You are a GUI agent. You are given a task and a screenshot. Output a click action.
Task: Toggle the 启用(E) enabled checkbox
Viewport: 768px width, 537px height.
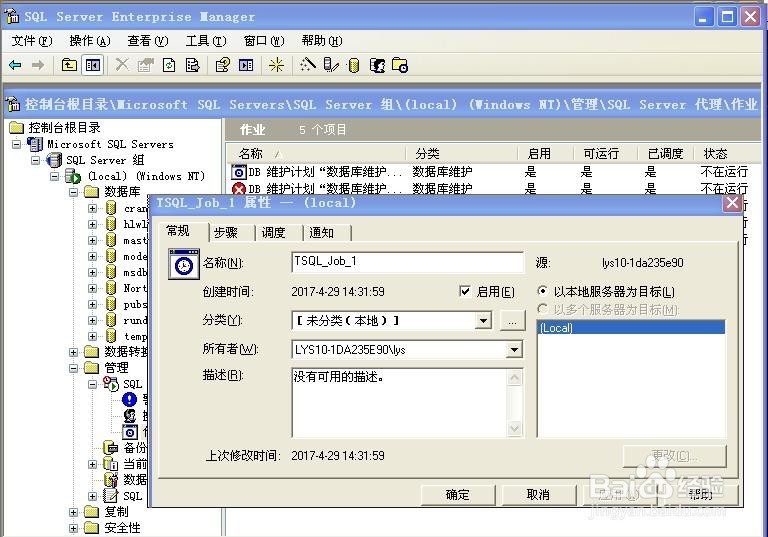(465, 292)
